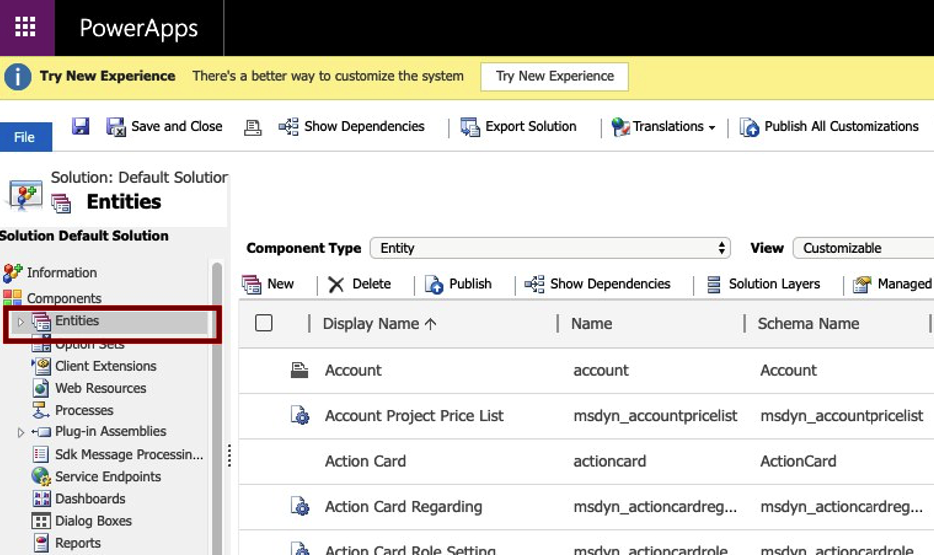Click the ActionCard Schema Name cell
Screen dimensions: 934x555
(x=798, y=461)
